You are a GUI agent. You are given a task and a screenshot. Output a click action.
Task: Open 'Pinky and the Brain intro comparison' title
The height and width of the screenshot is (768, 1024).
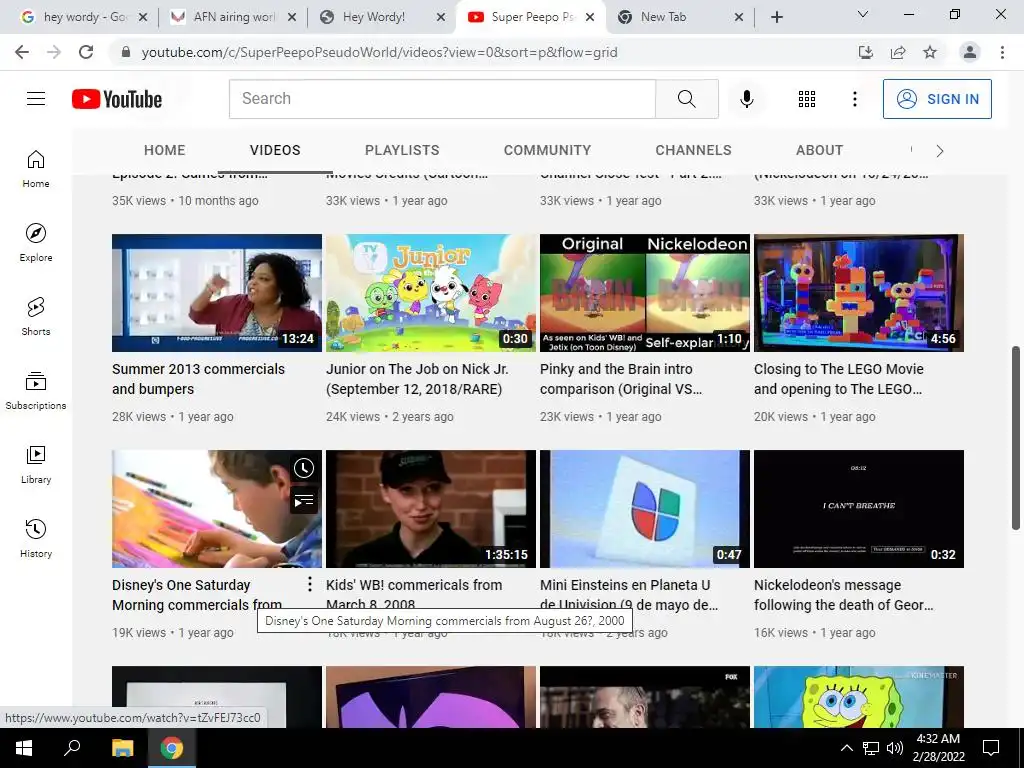coord(621,379)
